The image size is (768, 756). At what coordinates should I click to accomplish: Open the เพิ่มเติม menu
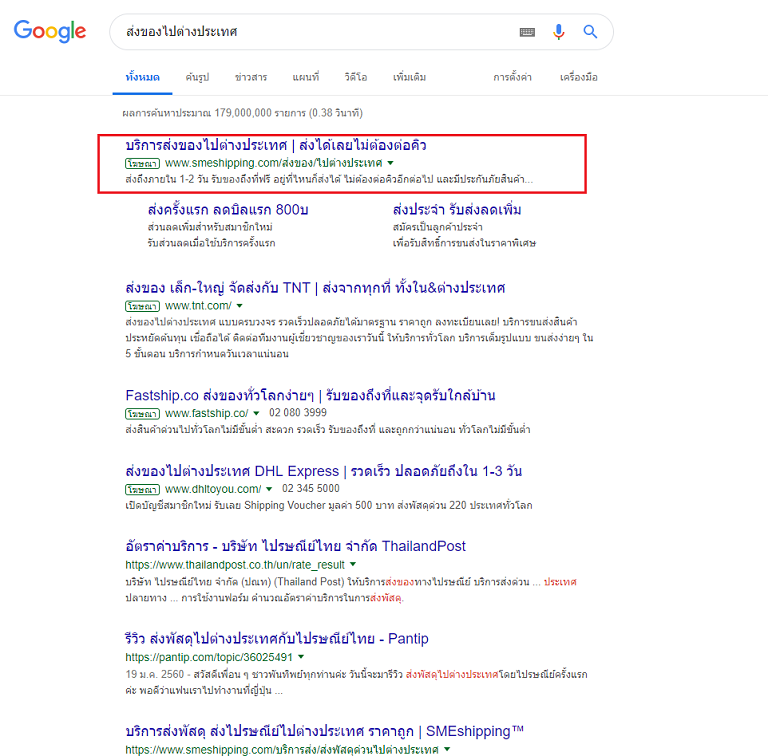(x=409, y=77)
